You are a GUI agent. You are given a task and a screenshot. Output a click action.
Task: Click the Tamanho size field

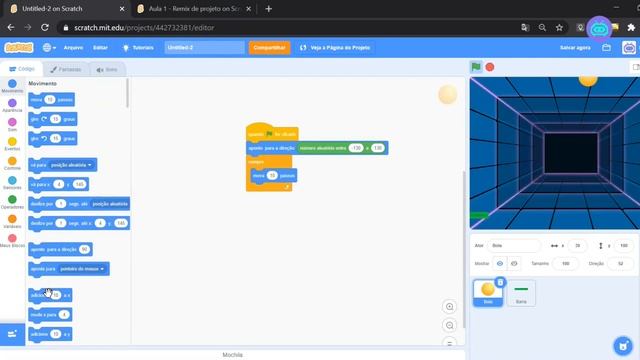point(566,264)
